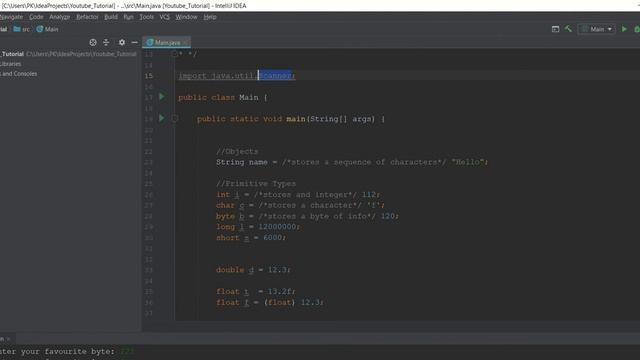
Task: Click the project structure layout icon
Action: (555, 29)
